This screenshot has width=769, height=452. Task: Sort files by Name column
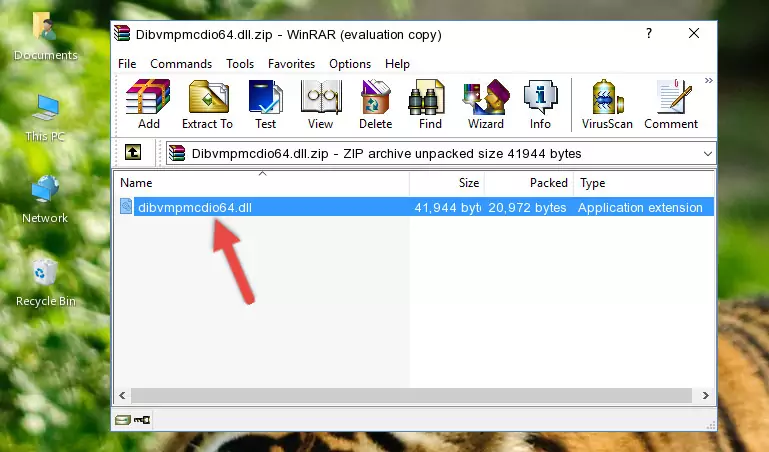point(262,183)
